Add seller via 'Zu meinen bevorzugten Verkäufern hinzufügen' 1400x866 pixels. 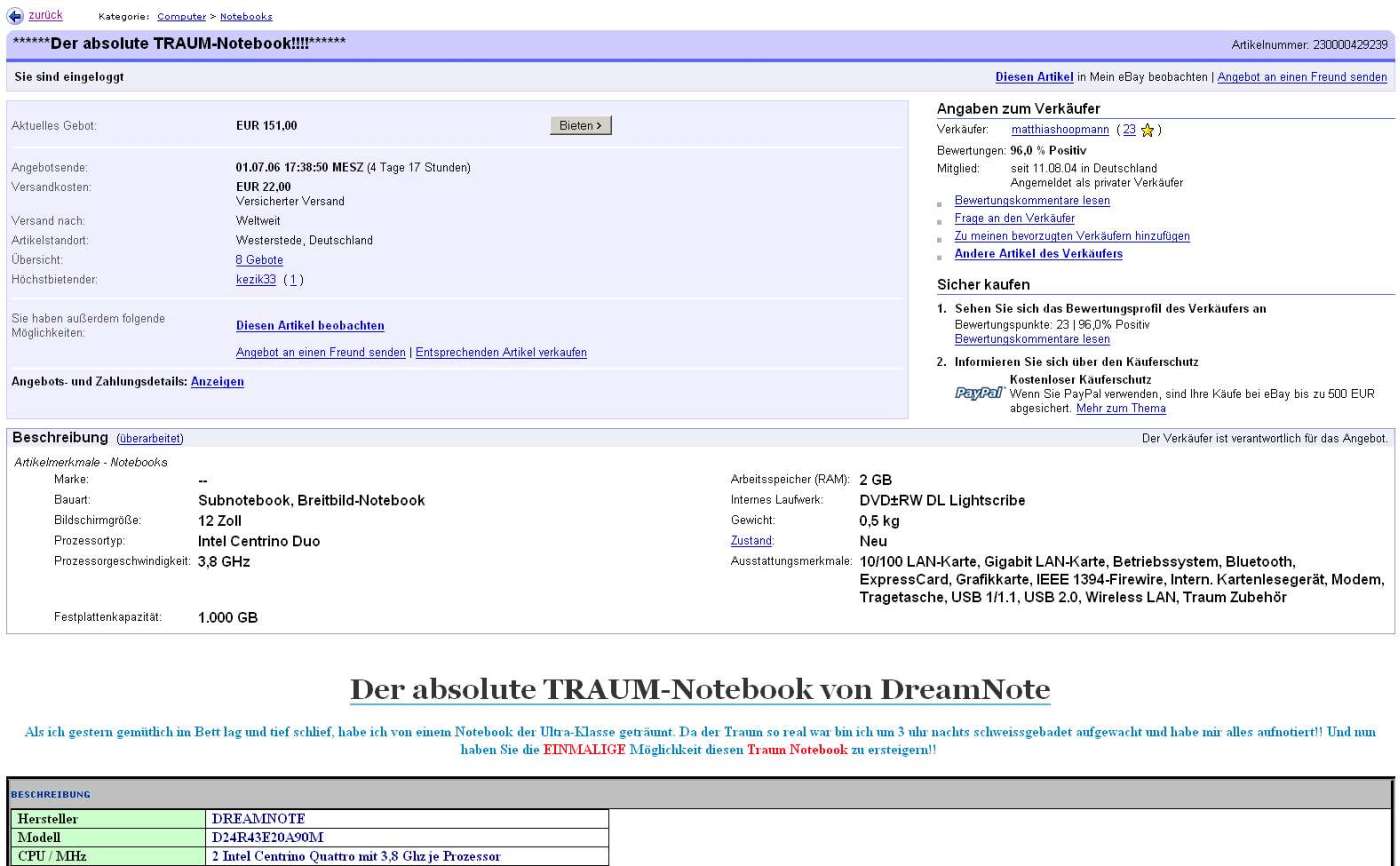tap(1072, 236)
